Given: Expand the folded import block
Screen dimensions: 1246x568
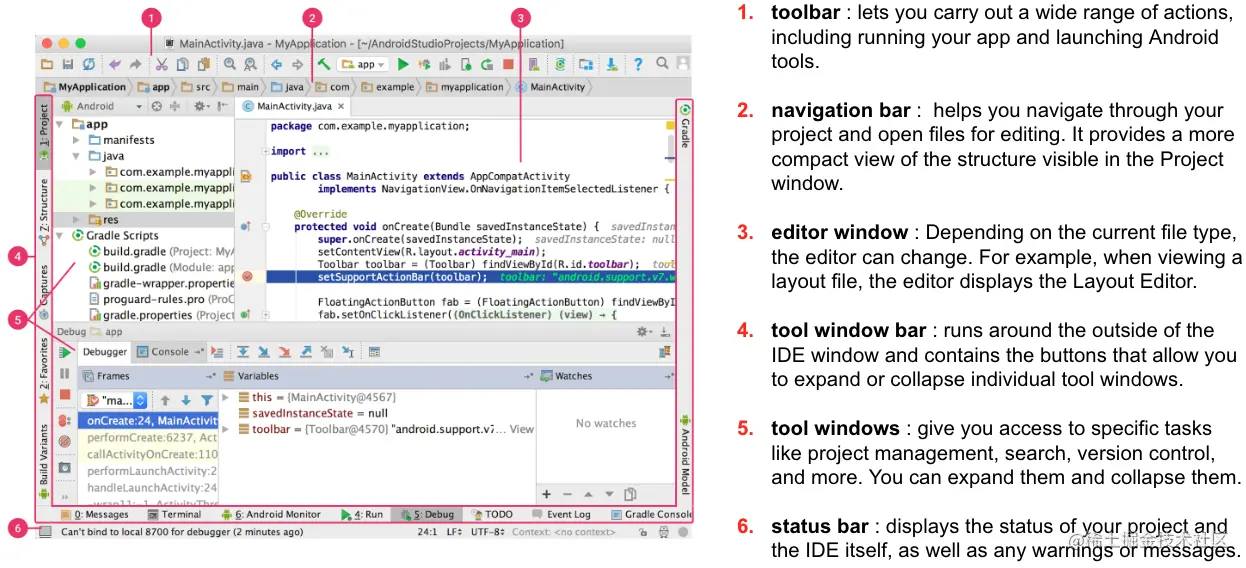Looking at the screenshot, I should pos(265,151).
